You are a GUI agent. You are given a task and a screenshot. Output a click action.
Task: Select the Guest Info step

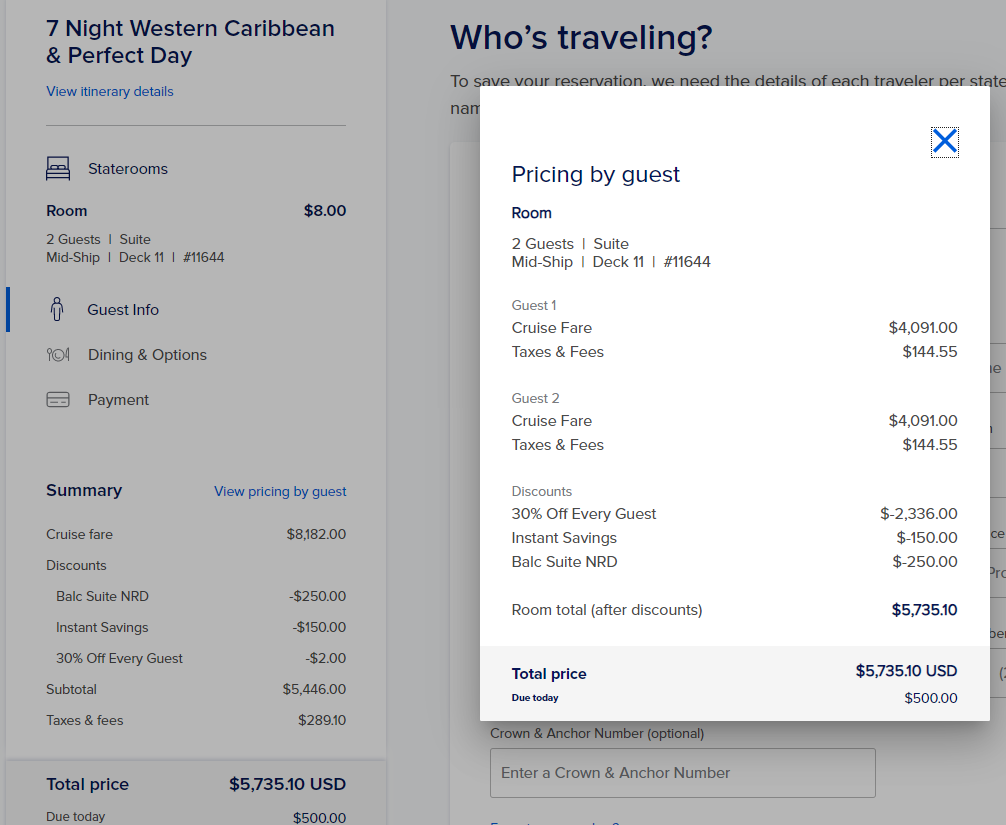coord(123,310)
